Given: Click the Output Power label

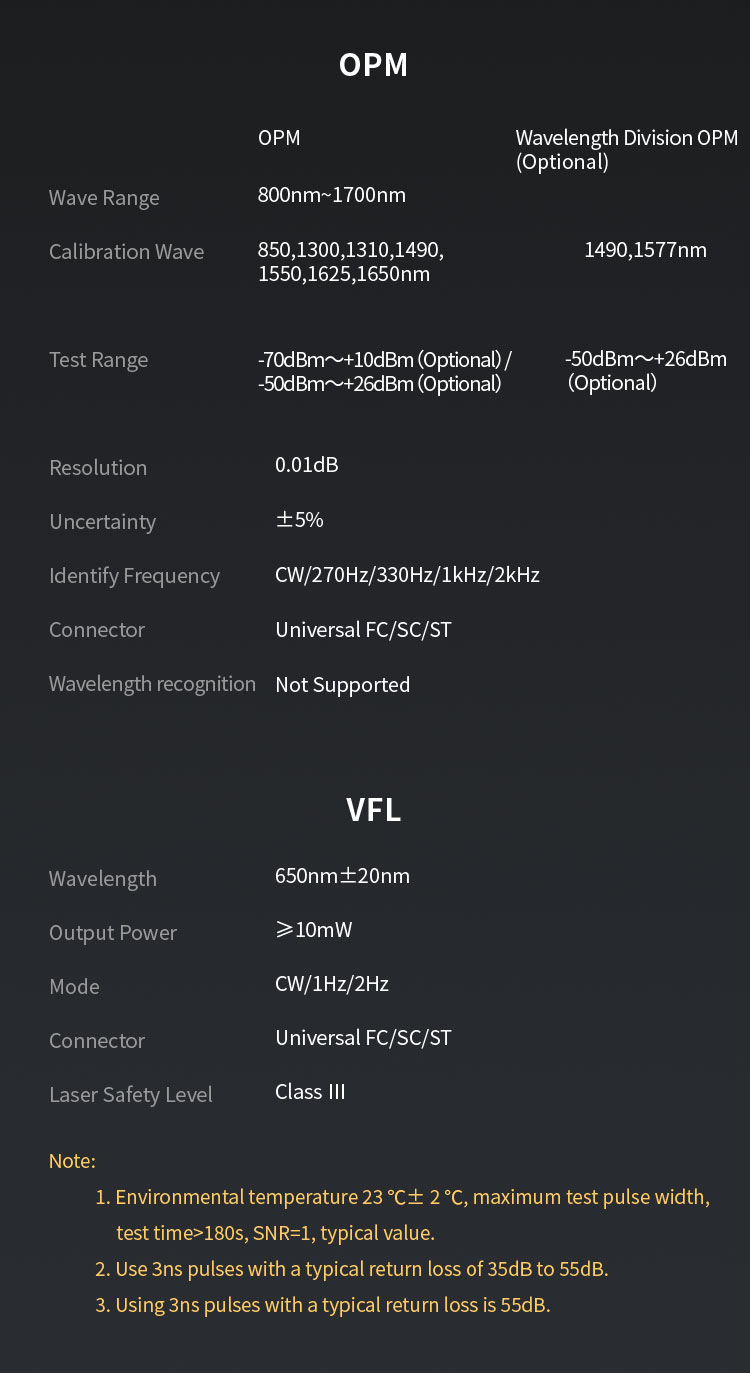Looking at the screenshot, I should coord(113,933).
